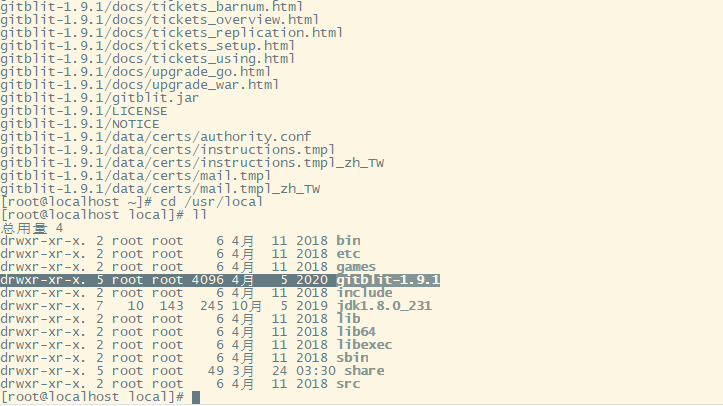Viewport: 723px width, 406px height.
Task: Click the 10月 month in jdk row
Action: (x=247, y=306)
